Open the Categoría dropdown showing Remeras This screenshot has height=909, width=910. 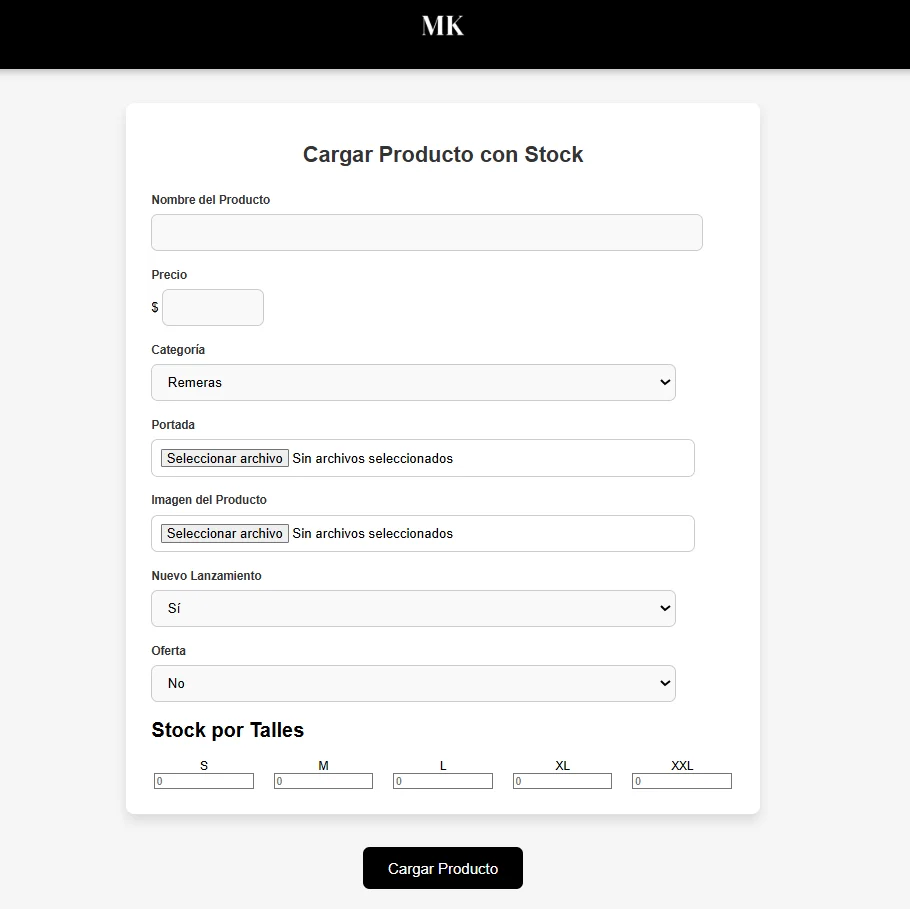pyautogui.click(x=413, y=382)
